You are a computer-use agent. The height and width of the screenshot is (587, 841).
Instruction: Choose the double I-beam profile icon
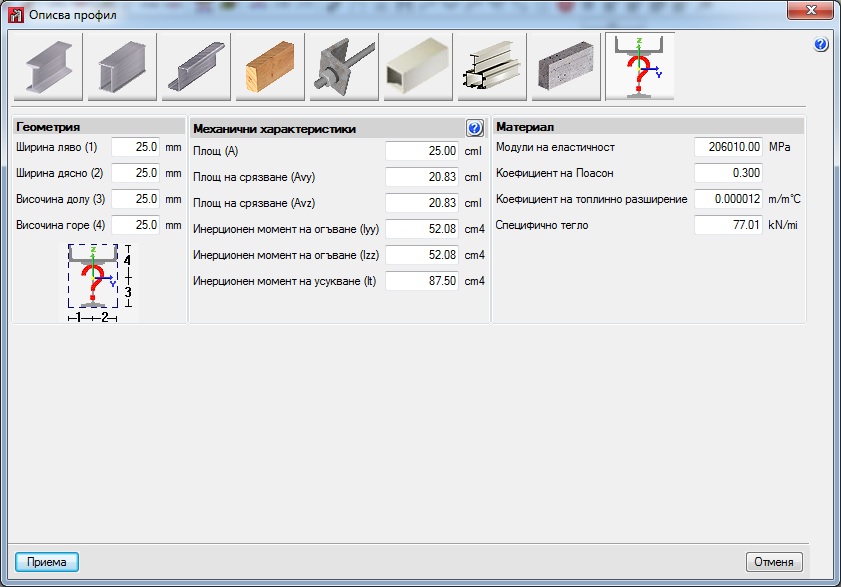pos(122,67)
